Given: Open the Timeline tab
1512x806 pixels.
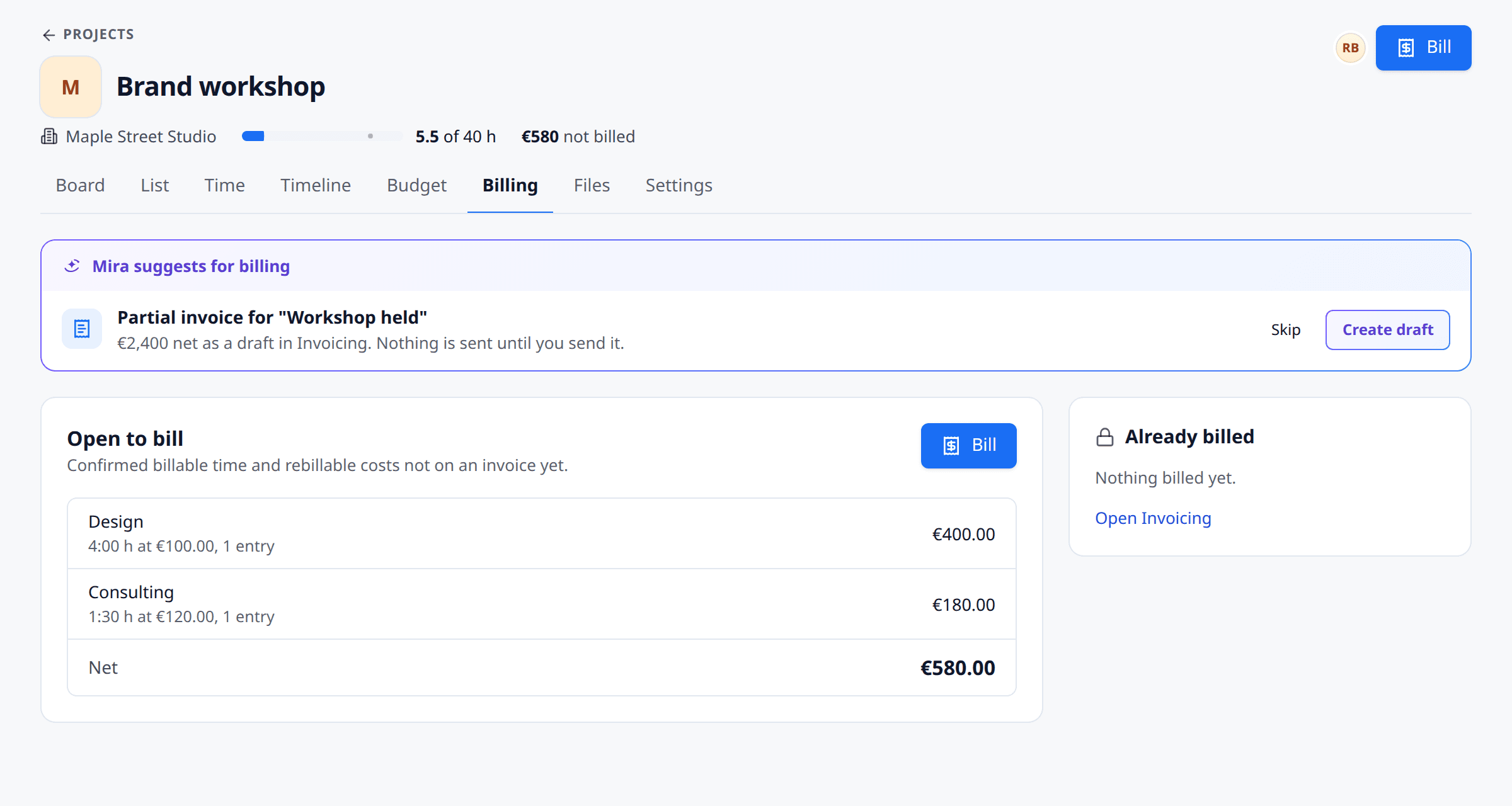Looking at the screenshot, I should pyautogui.click(x=316, y=185).
